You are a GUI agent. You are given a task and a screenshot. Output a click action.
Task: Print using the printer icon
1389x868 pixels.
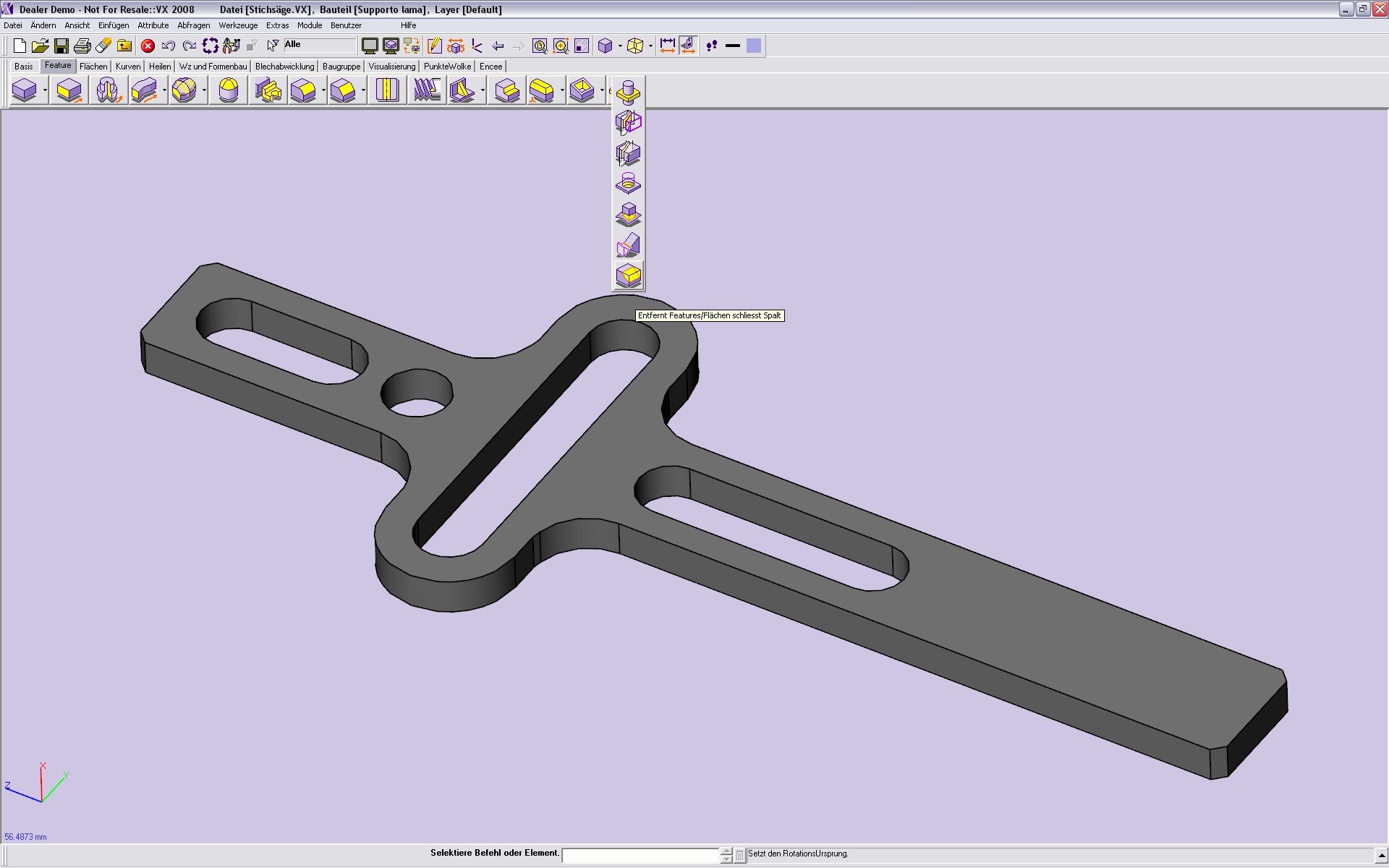click(82, 46)
